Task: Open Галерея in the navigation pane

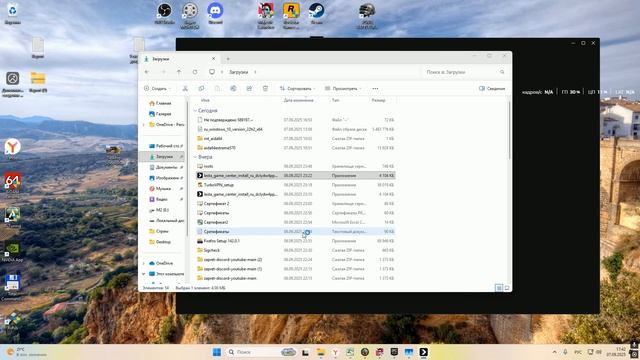Action: click(160, 114)
